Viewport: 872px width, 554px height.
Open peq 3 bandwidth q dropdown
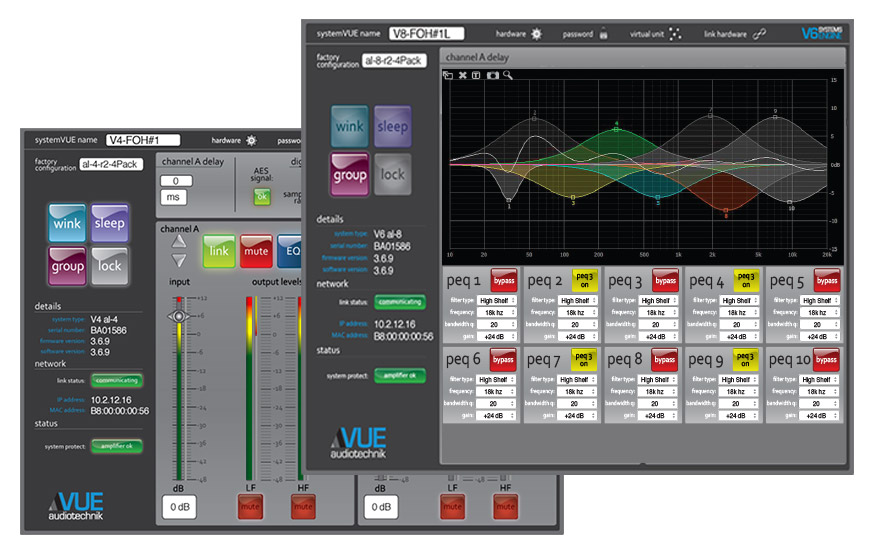(x=658, y=325)
